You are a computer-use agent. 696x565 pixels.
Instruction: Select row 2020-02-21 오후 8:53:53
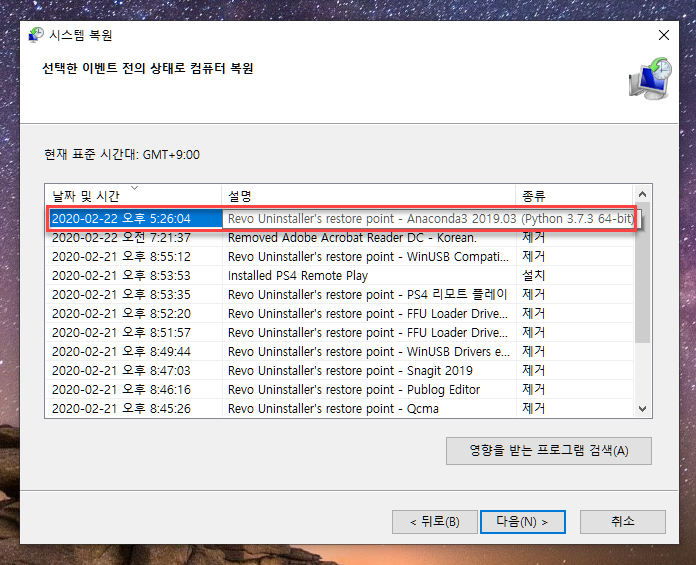click(340, 276)
